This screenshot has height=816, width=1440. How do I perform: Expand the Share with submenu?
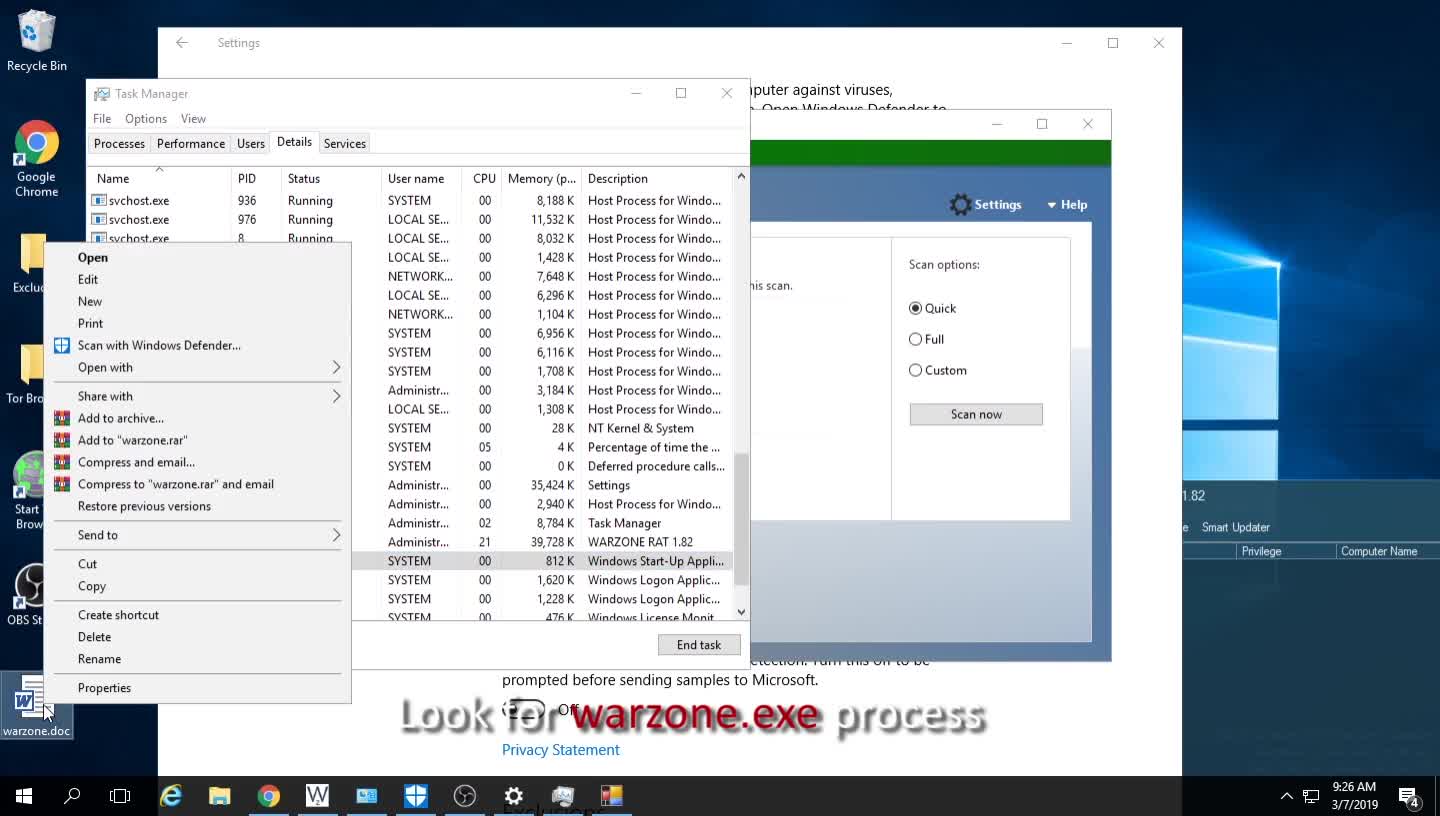pyautogui.click(x=198, y=396)
